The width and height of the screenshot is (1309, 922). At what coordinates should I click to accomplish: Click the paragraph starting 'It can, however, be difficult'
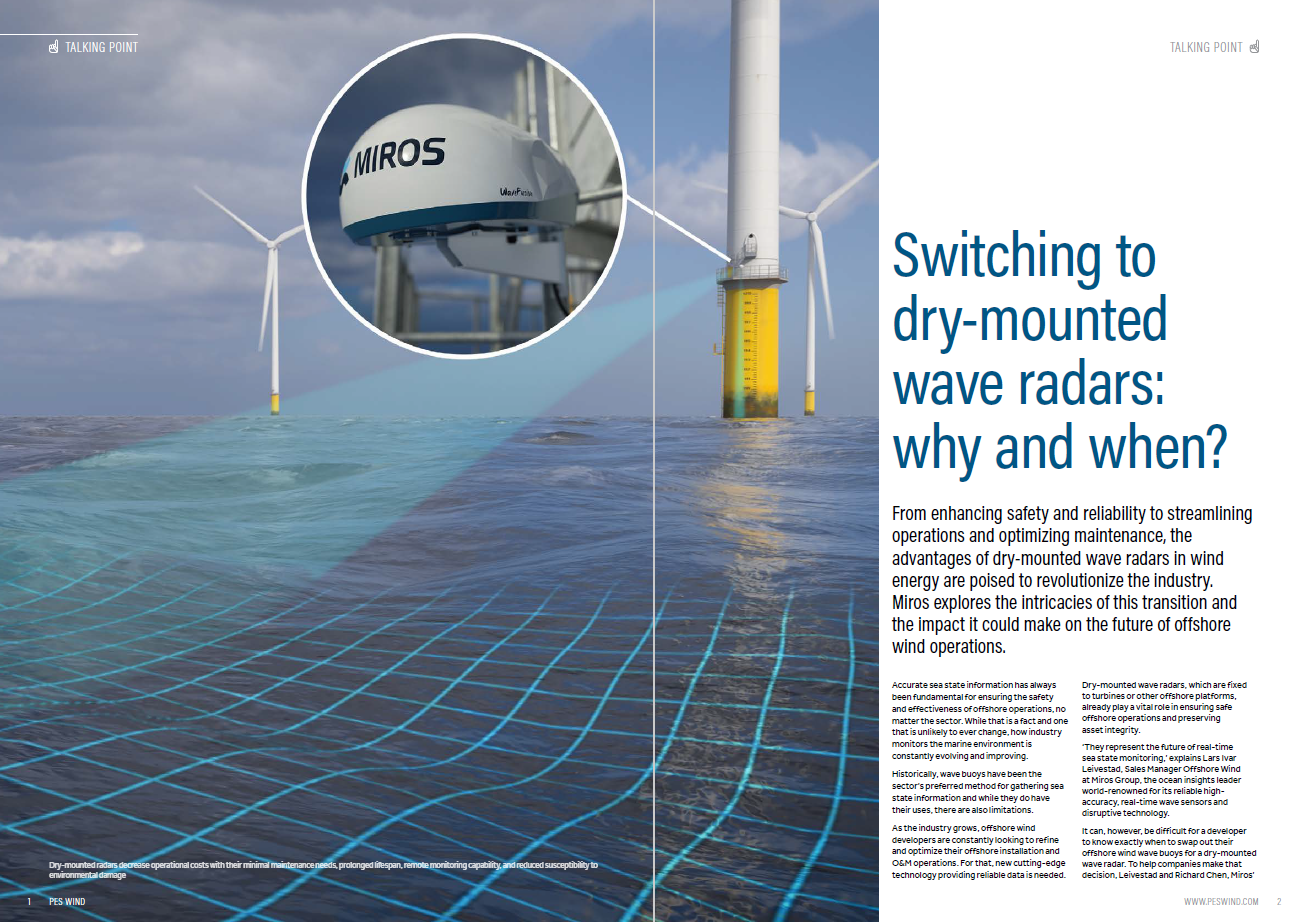pos(1169,853)
